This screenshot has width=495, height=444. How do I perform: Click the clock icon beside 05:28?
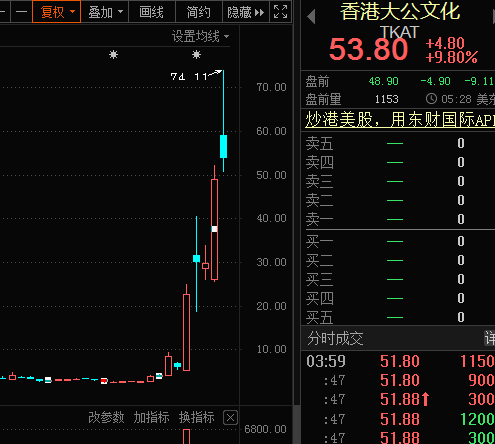(431, 99)
